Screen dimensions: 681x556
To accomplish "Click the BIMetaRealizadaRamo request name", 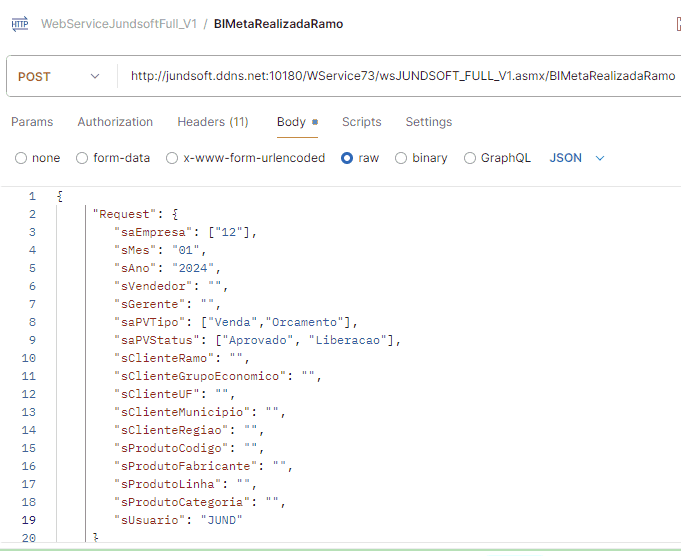I will click(278, 24).
